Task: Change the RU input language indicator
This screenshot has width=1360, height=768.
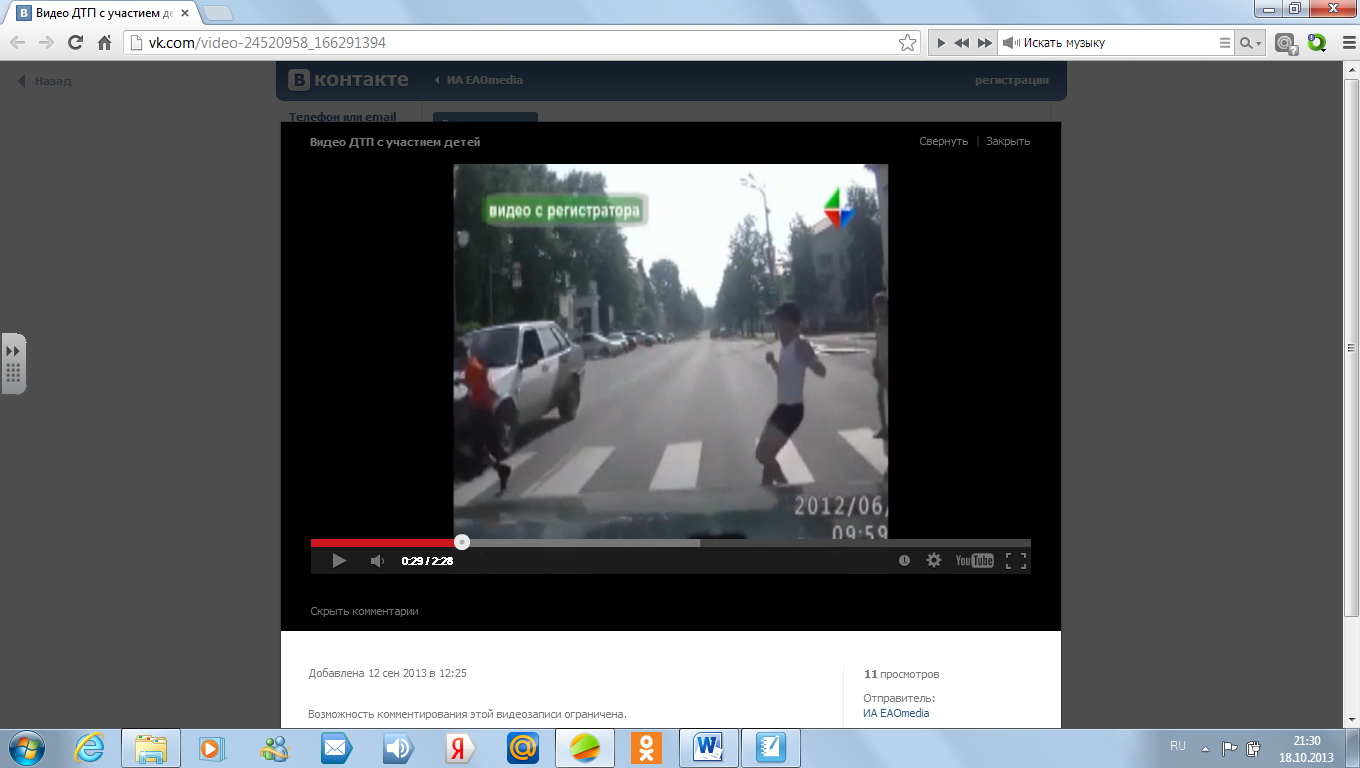Action: [1178, 746]
